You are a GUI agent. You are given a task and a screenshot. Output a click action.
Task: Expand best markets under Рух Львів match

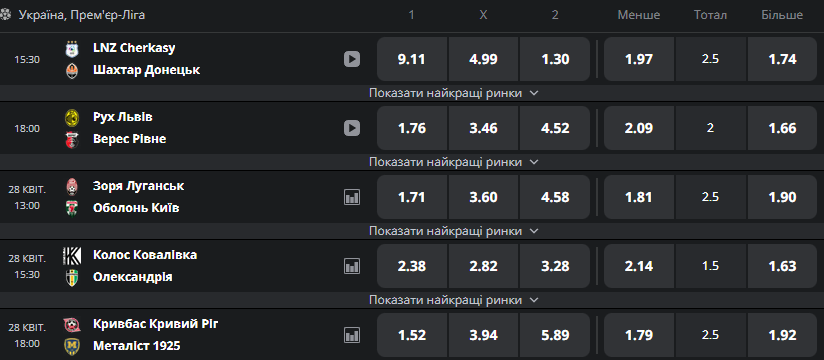[x=454, y=162]
